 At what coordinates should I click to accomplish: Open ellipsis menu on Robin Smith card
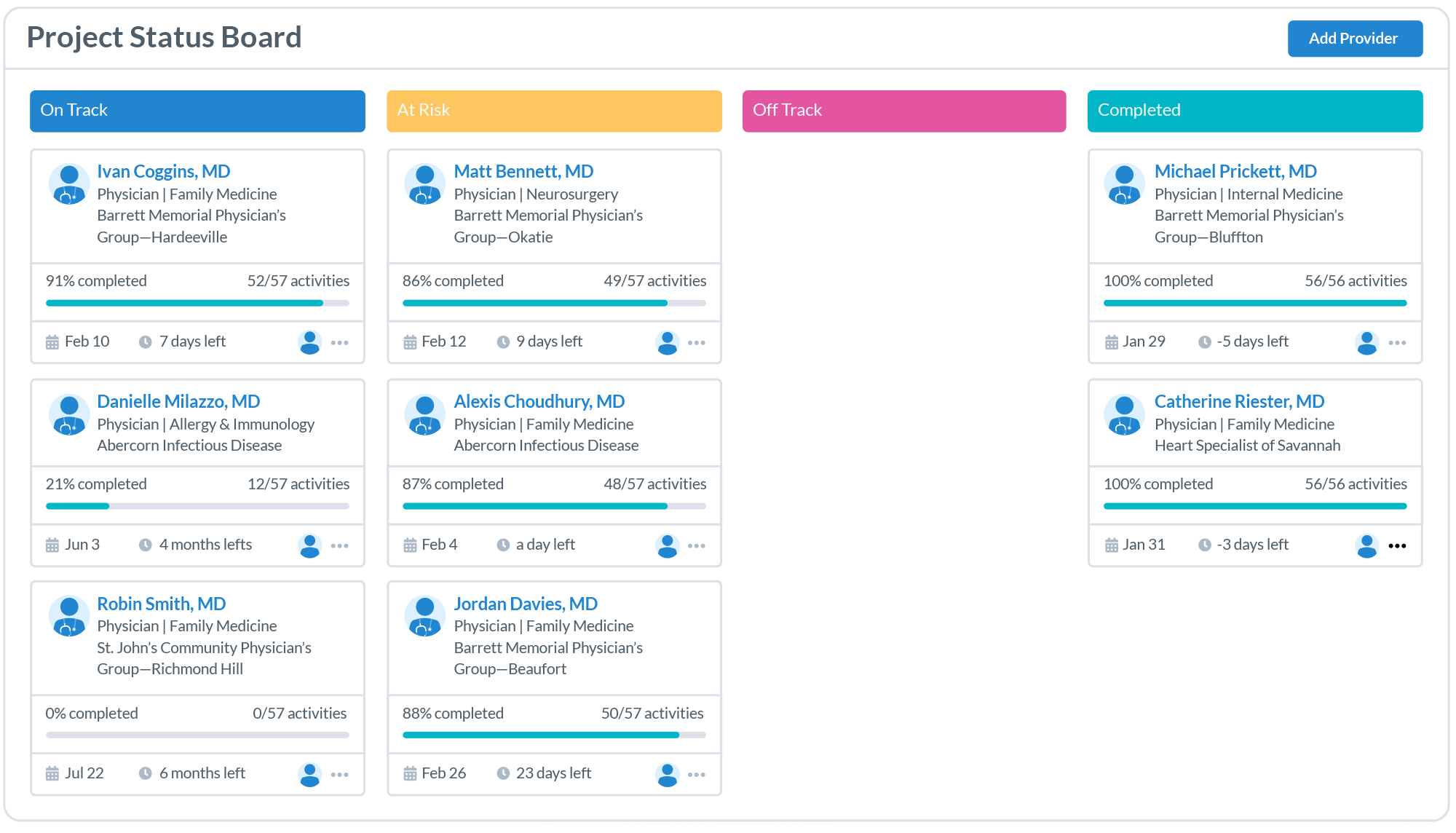[339, 774]
